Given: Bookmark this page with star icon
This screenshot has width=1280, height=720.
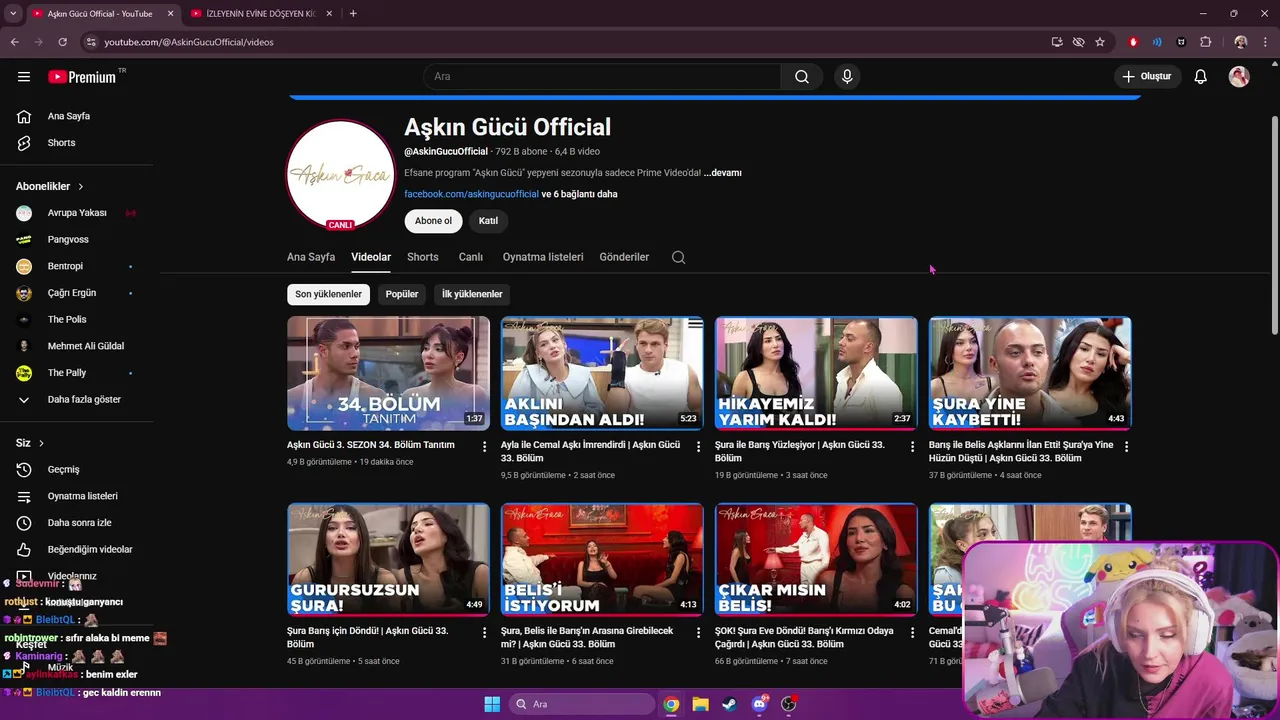Looking at the screenshot, I should point(1100,42).
